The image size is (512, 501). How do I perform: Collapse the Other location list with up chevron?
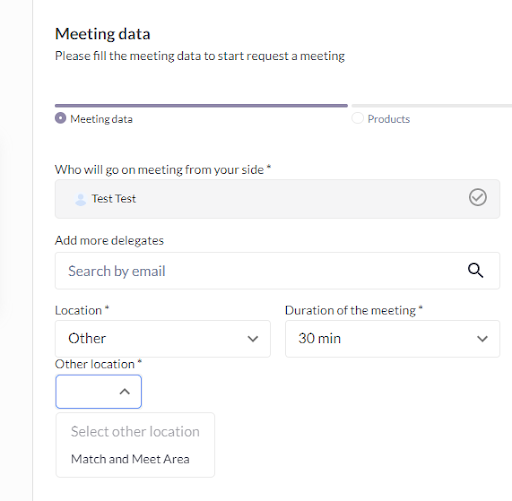coord(125,392)
